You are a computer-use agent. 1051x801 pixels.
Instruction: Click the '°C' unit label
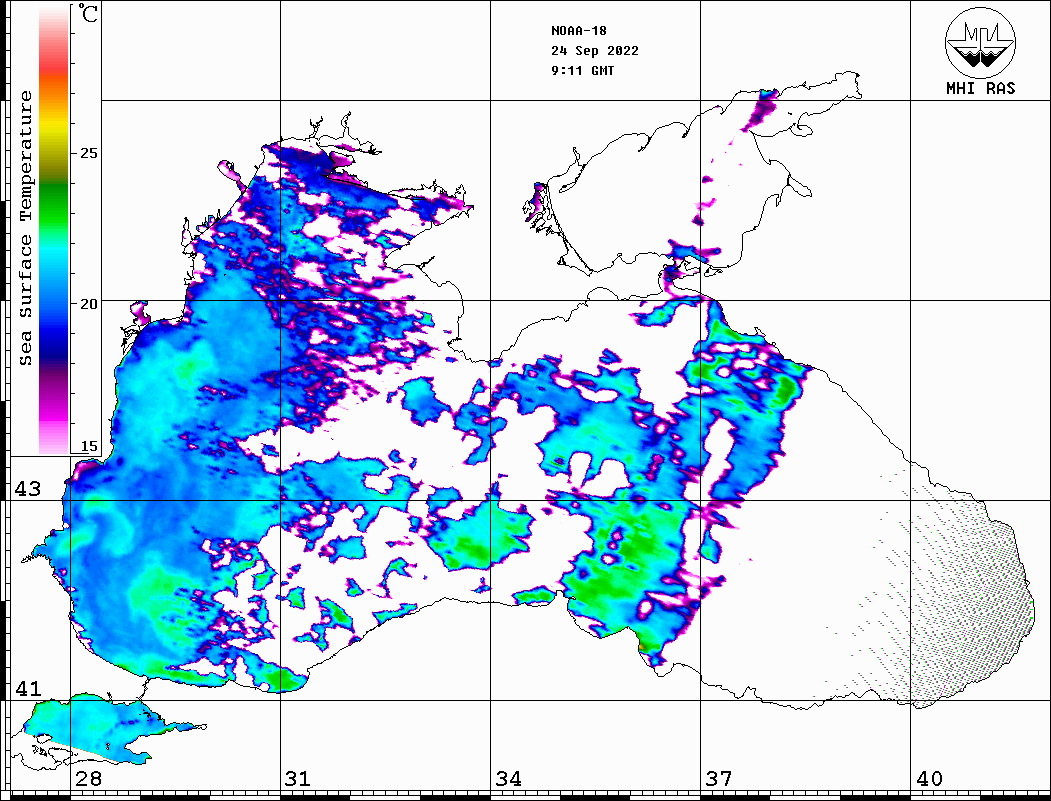(x=88, y=13)
